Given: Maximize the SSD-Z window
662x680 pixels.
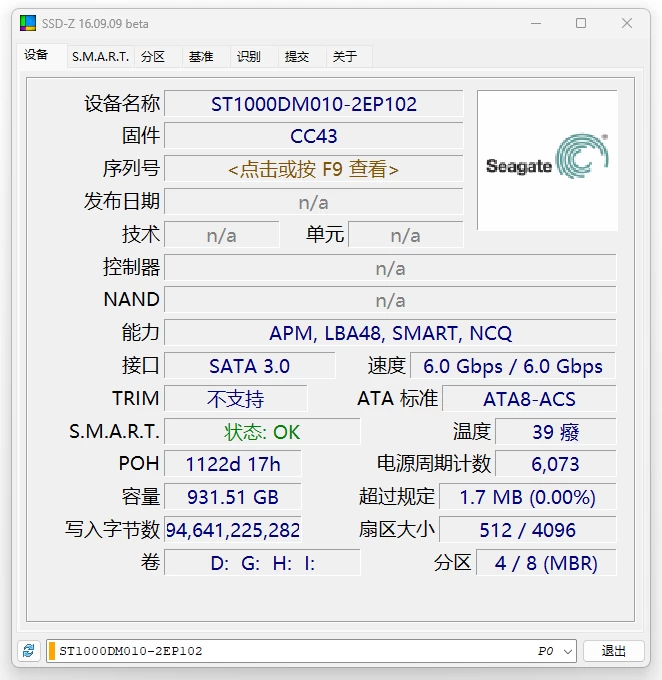Looking at the screenshot, I should tap(581, 23).
